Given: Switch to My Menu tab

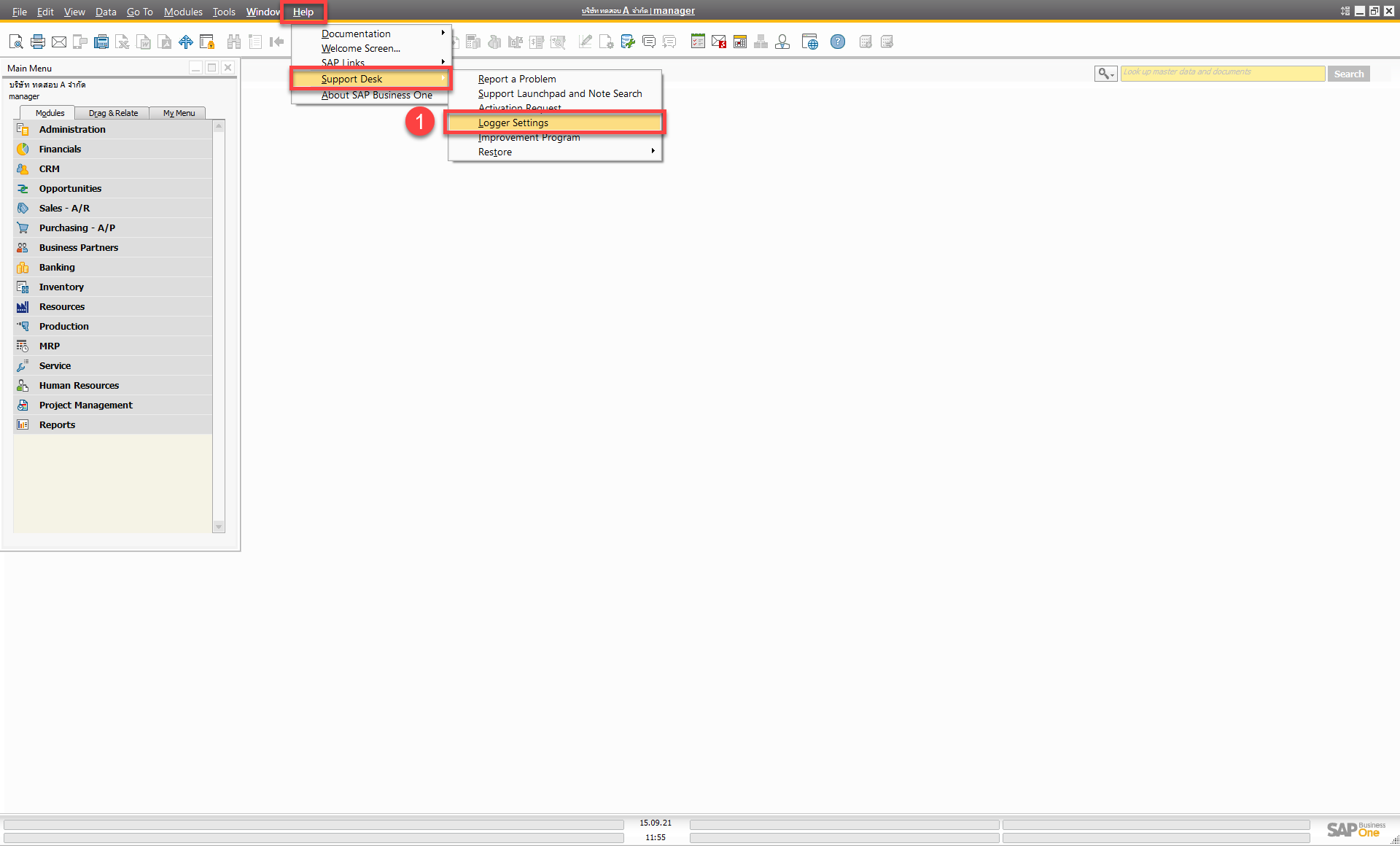Looking at the screenshot, I should click(x=179, y=113).
